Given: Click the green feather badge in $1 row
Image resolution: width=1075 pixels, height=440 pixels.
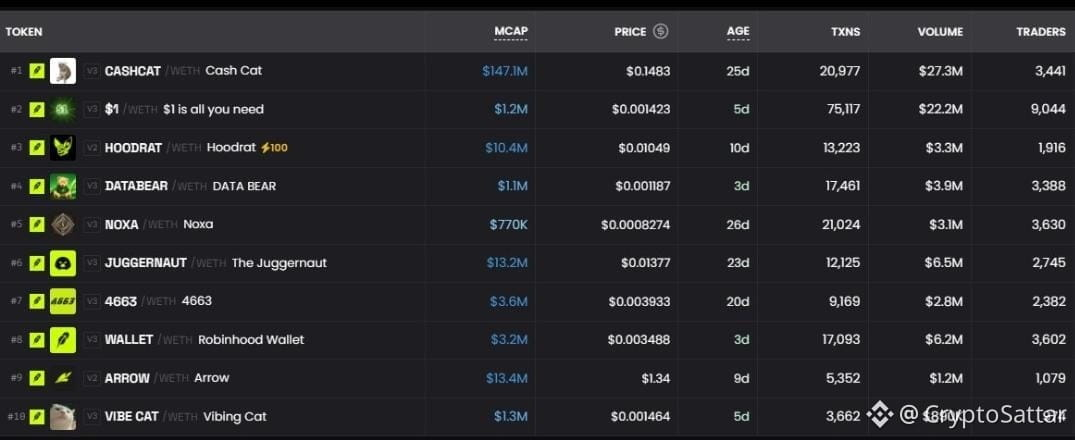Looking at the screenshot, I should [37, 109].
